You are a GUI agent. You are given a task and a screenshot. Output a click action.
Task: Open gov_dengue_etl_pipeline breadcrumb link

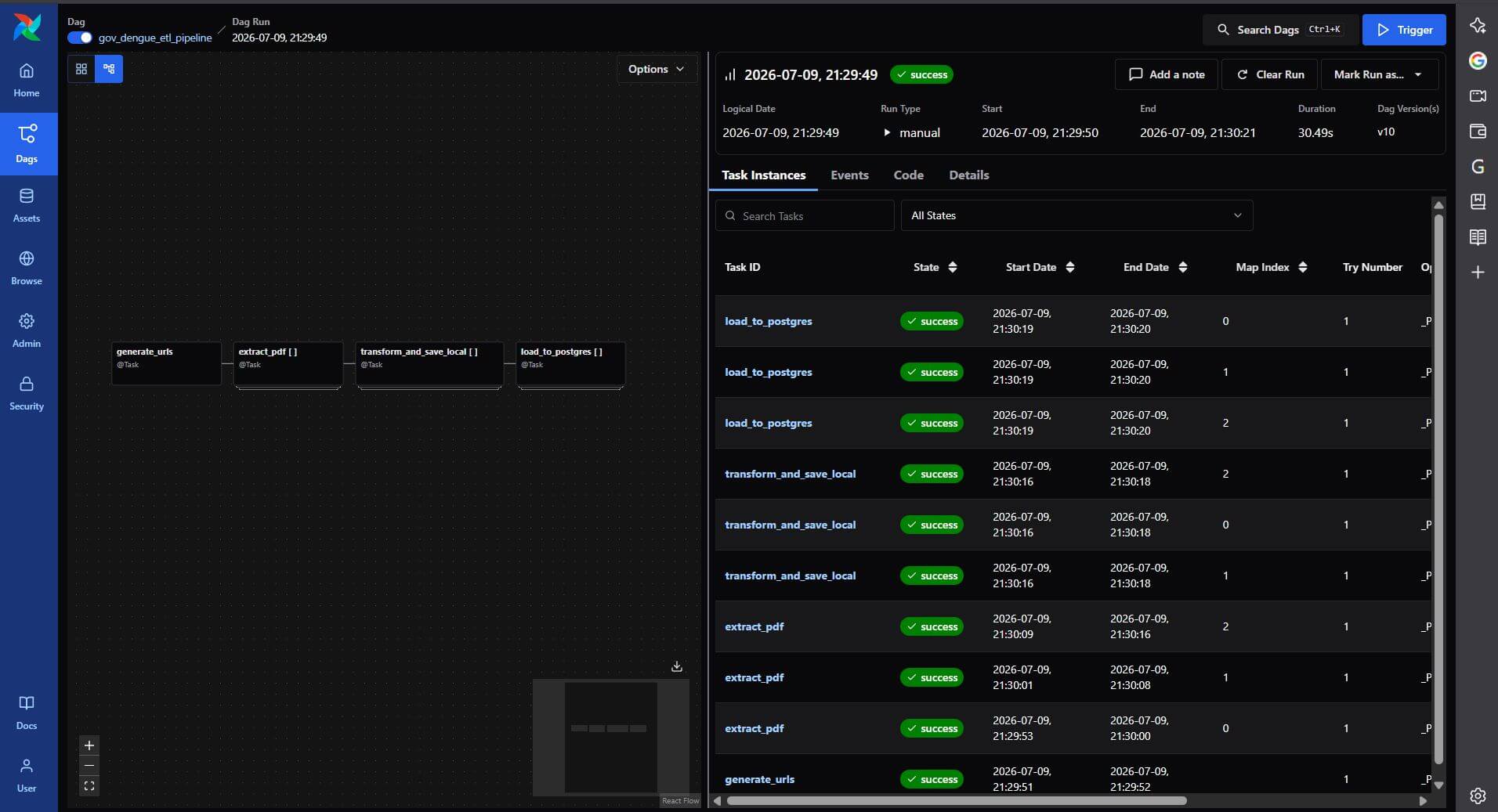(155, 38)
